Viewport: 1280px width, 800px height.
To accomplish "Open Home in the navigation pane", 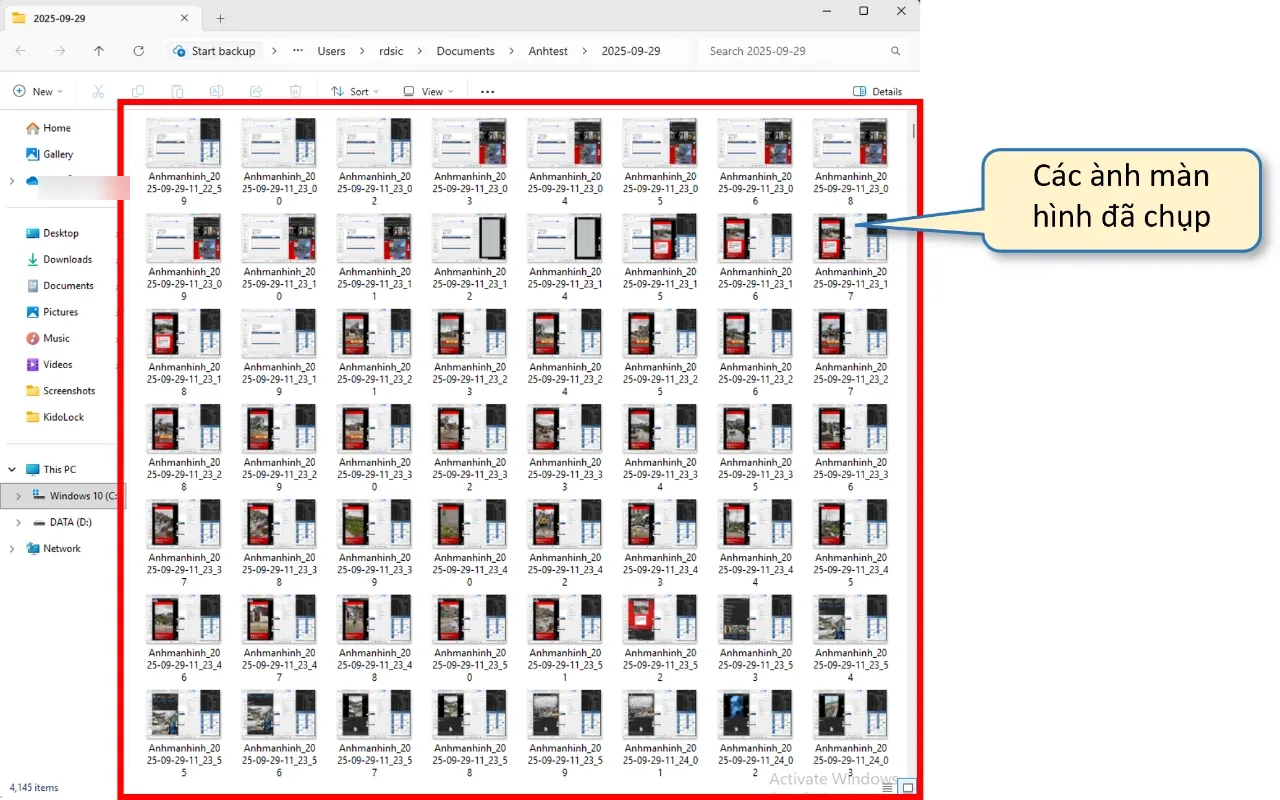I will pos(57,128).
